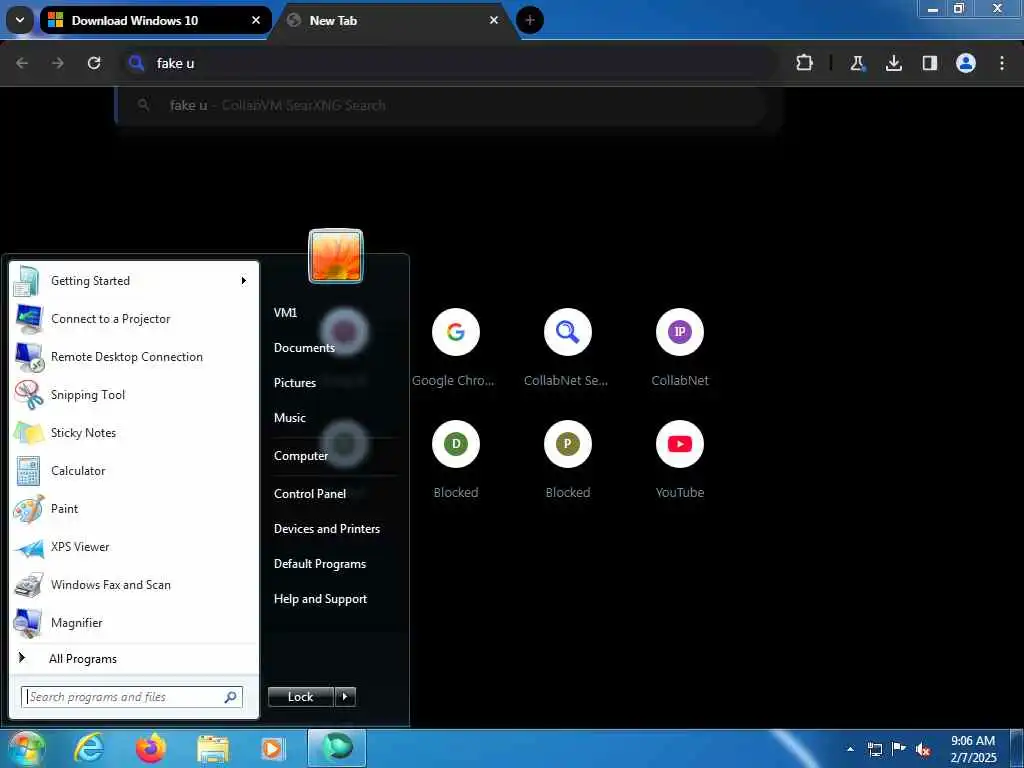The height and width of the screenshot is (768, 1024).
Task: Open the Blocked shortcut with D icon
Action: coord(456,460)
